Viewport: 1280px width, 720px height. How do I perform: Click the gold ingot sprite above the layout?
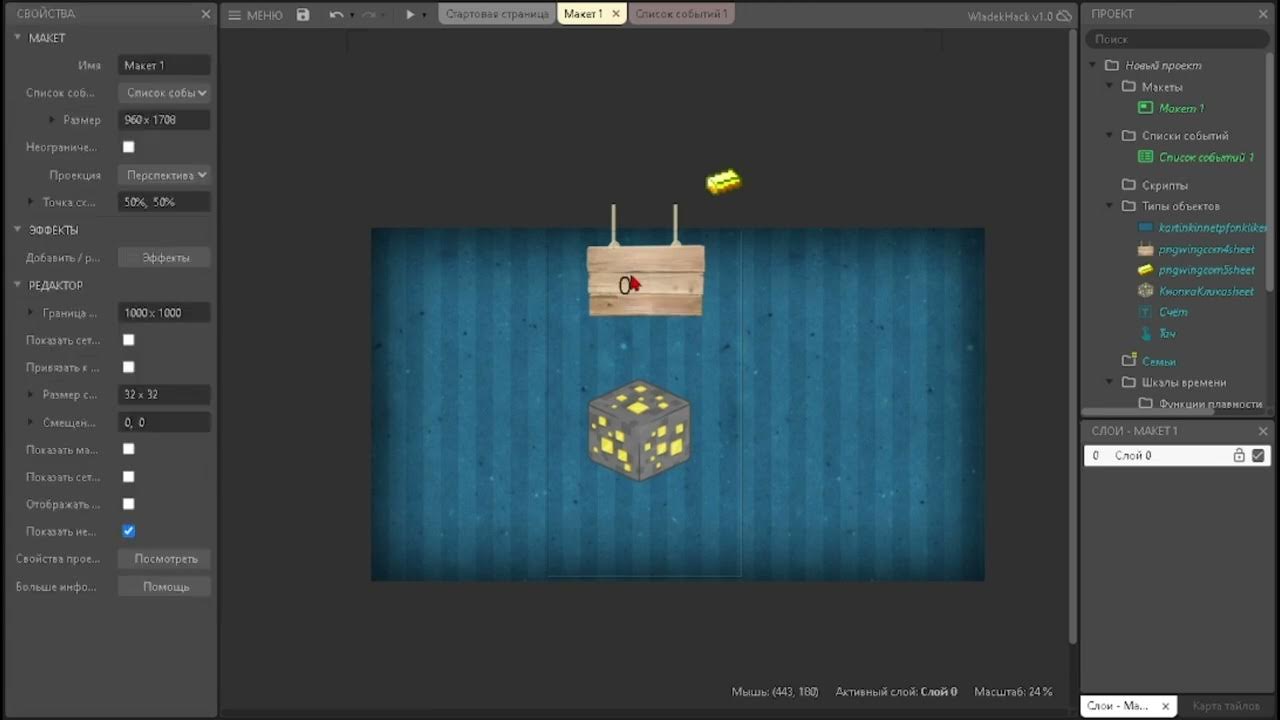724,182
